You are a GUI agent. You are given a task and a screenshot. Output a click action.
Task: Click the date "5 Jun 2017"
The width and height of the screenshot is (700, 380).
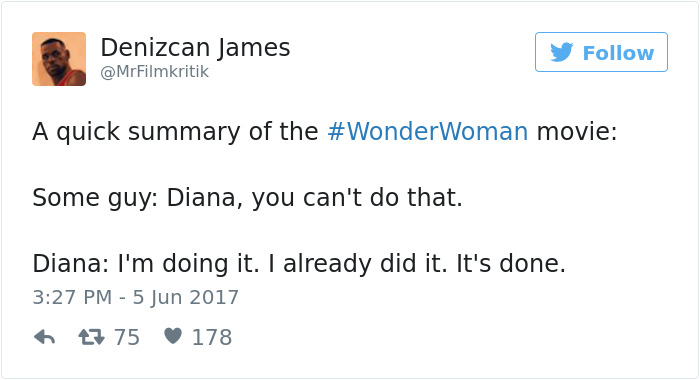(186, 297)
